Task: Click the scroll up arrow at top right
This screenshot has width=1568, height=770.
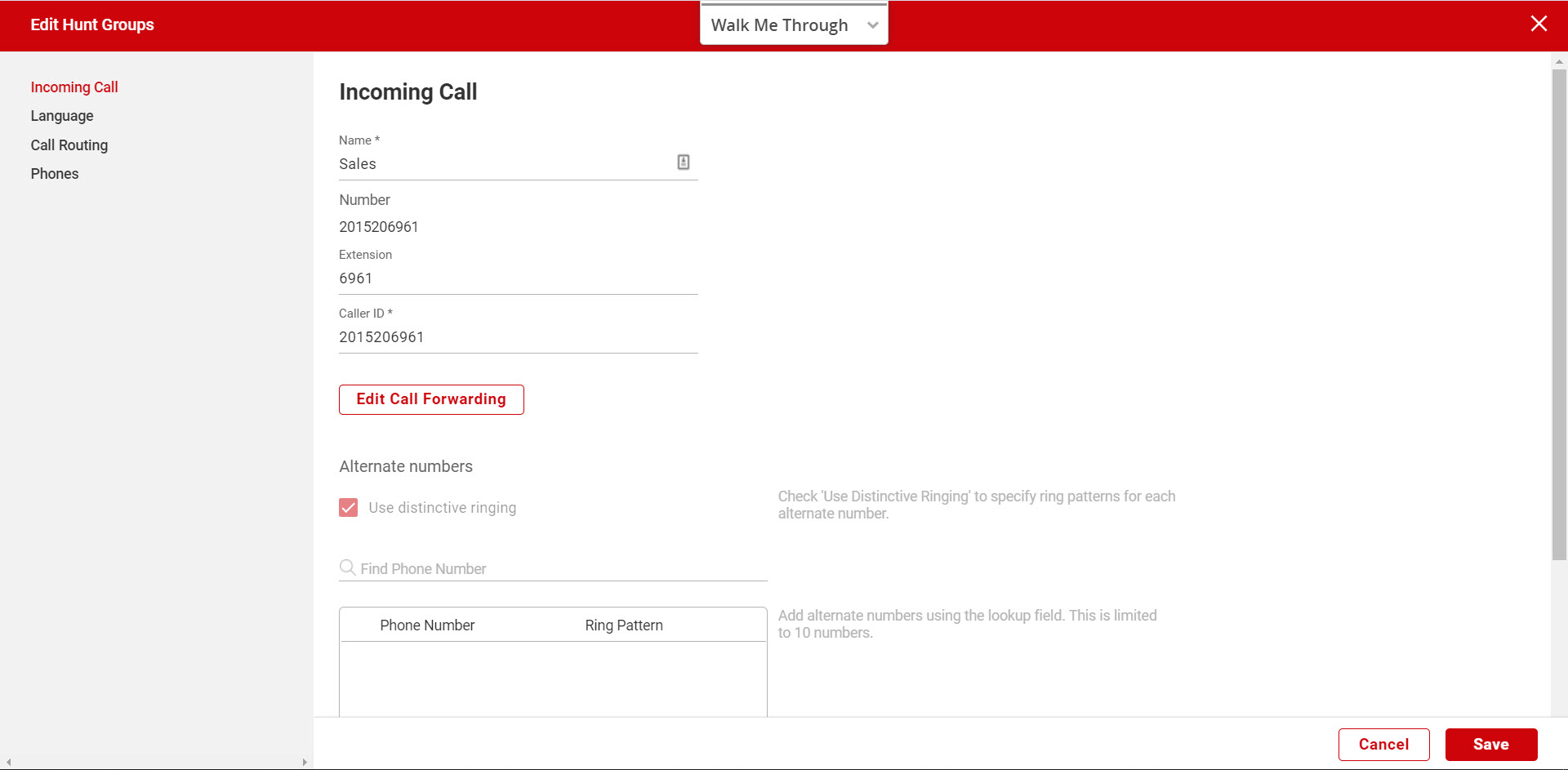Action: point(1559,61)
